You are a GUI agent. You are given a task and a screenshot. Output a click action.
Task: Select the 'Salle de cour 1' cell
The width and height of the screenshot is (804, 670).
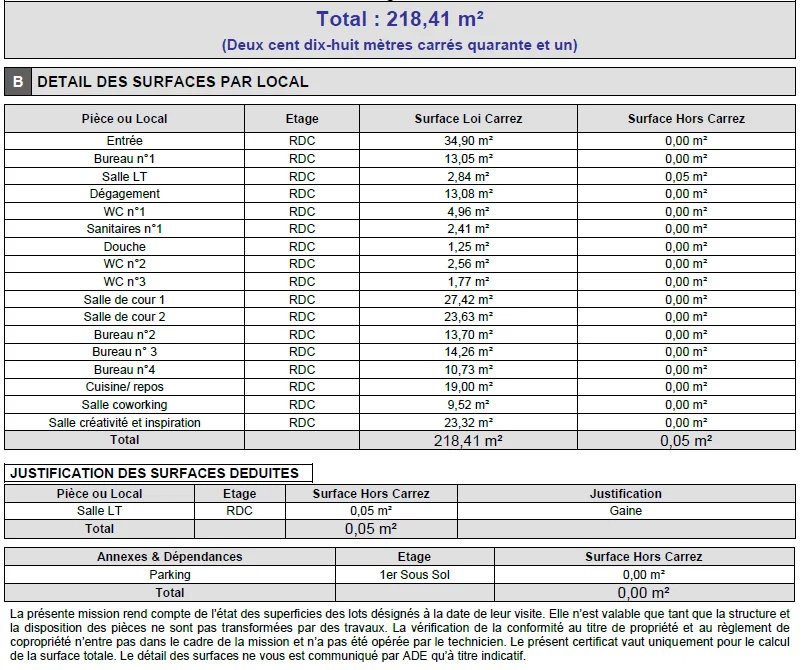click(x=125, y=299)
